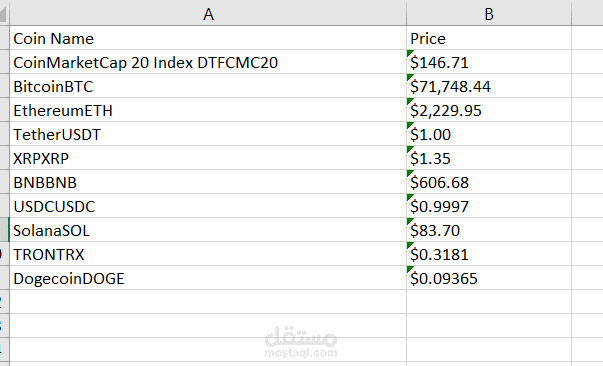Select the cell "EthereumETH"
Viewport: 603px width, 366px height.
point(208,110)
